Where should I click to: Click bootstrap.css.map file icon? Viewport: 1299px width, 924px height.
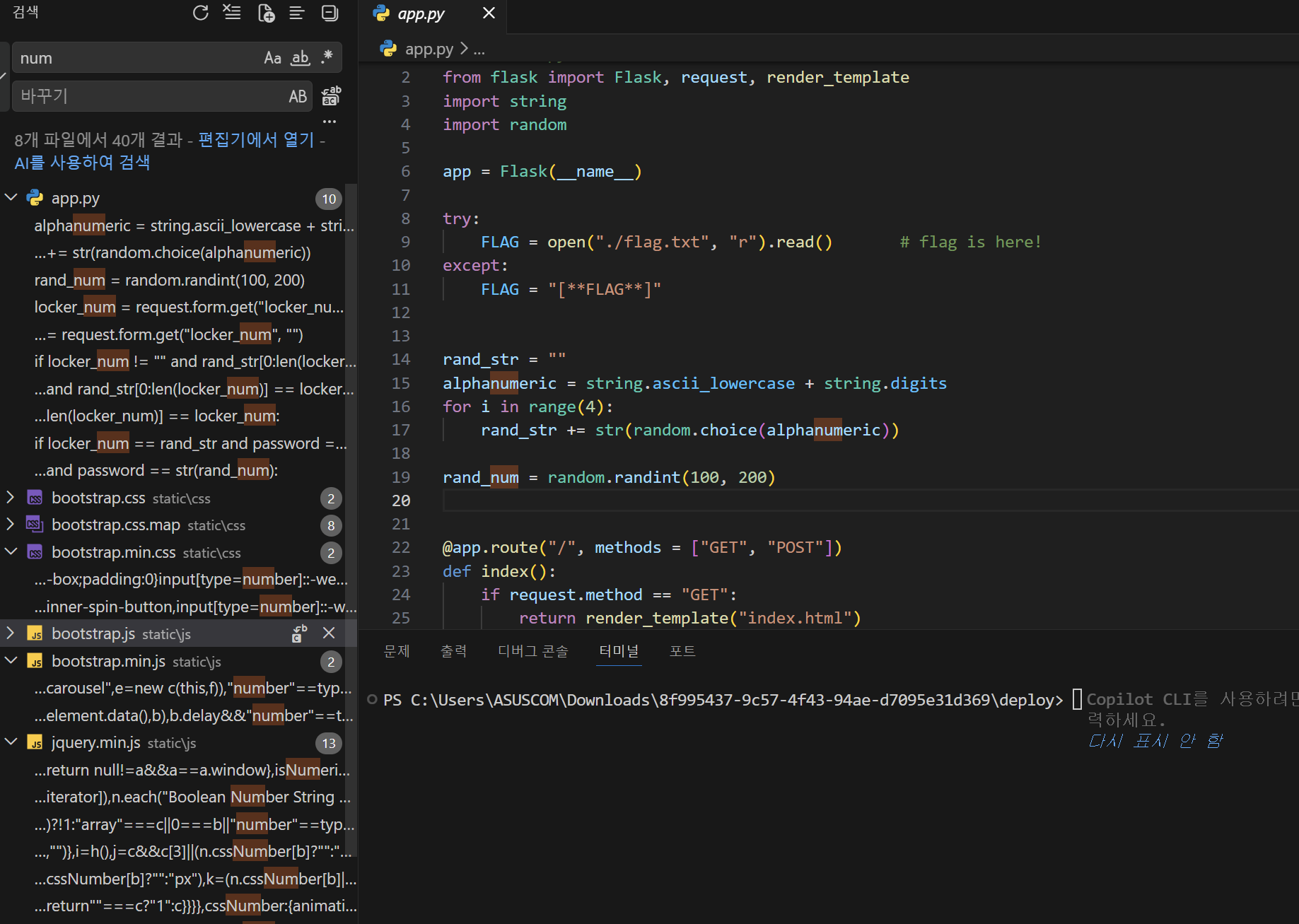pos(35,525)
